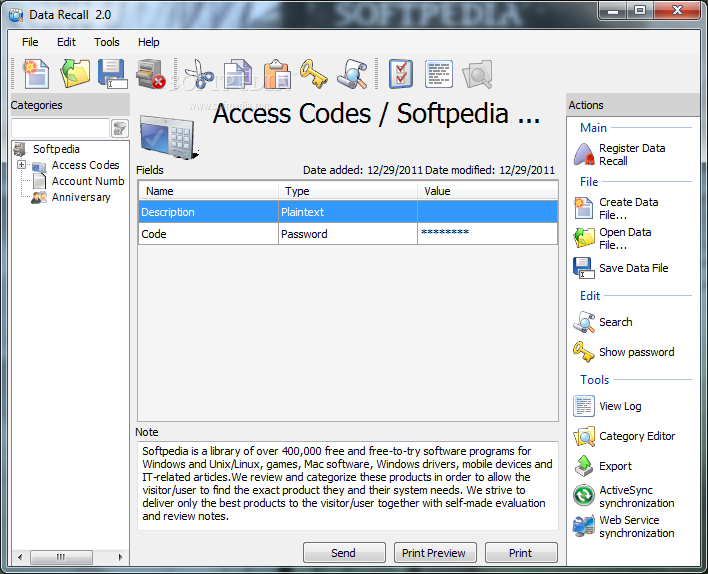Open the Help menu
This screenshot has height=574, width=708.
click(x=149, y=42)
